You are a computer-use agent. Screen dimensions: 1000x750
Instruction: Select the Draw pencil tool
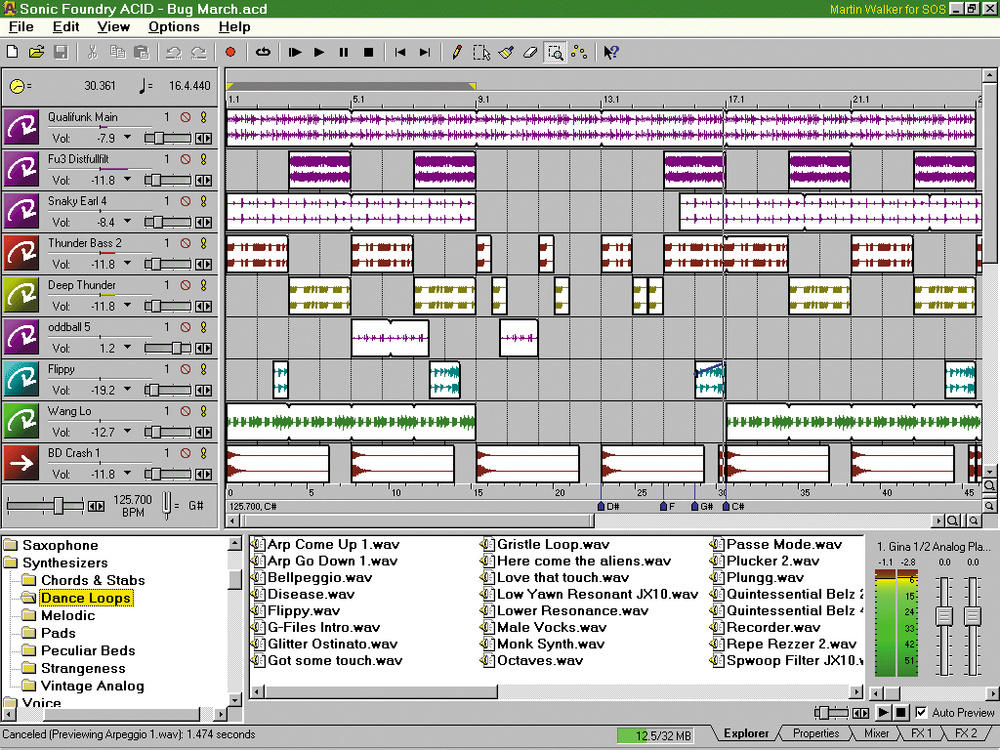[x=457, y=52]
